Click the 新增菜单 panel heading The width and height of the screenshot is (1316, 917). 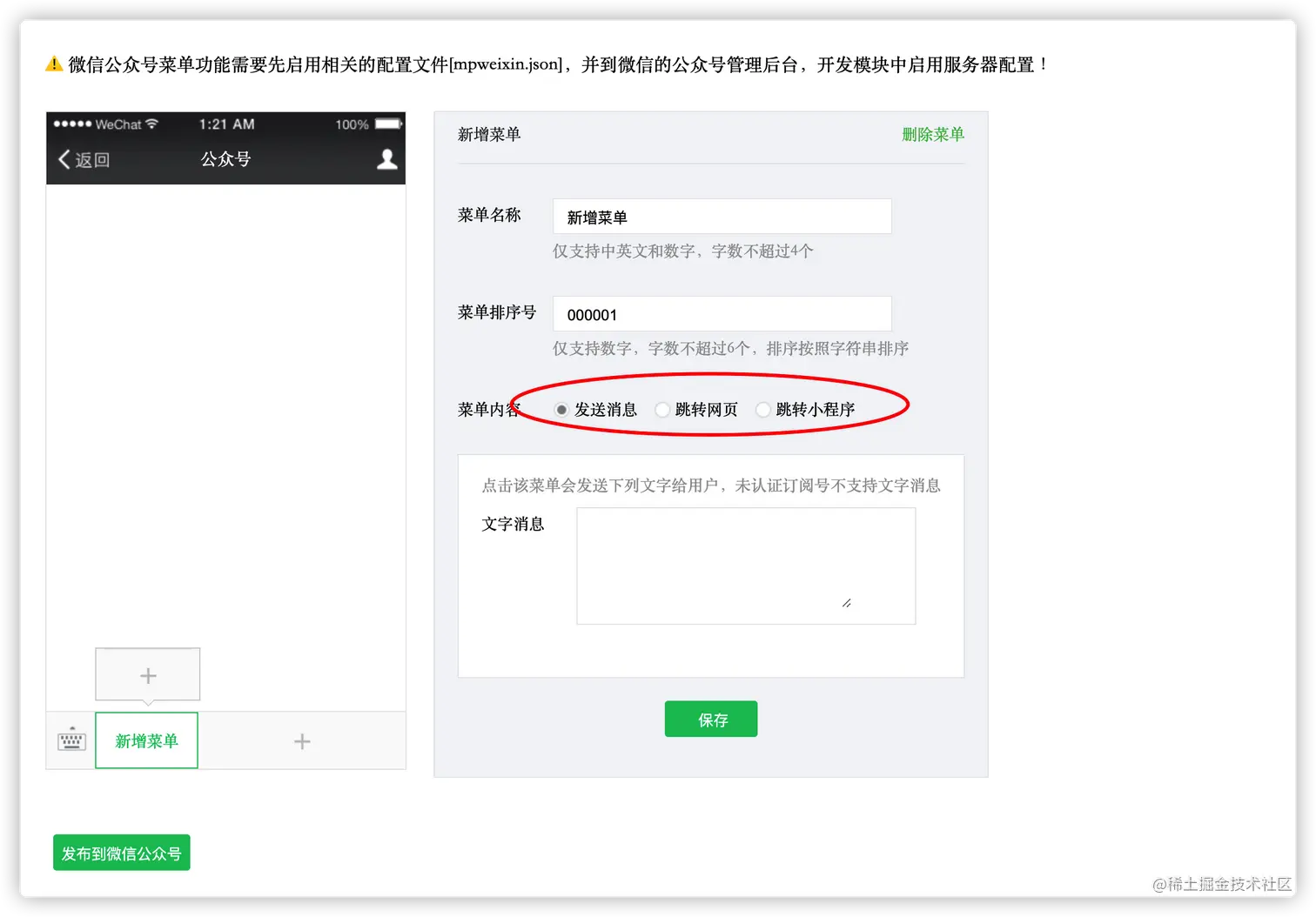pyautogui.click(x=489, y=134)
